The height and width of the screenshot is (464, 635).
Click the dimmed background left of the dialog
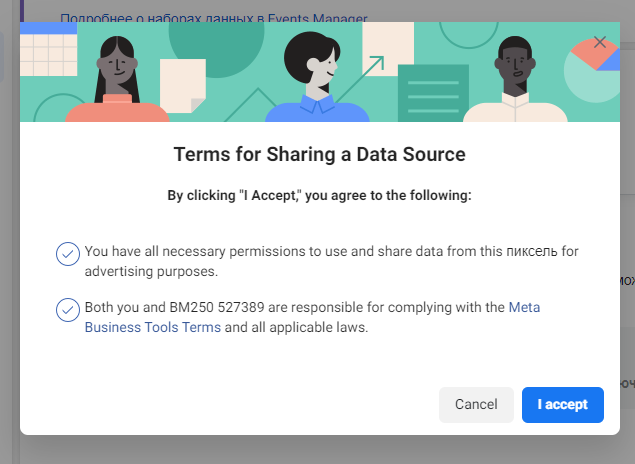[x=9, y=250]
